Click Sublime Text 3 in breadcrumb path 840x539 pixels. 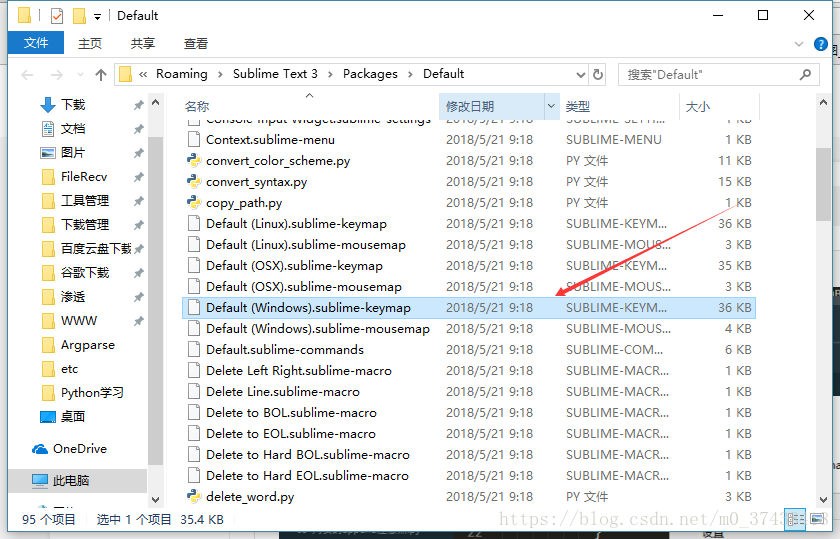(275, 74)
